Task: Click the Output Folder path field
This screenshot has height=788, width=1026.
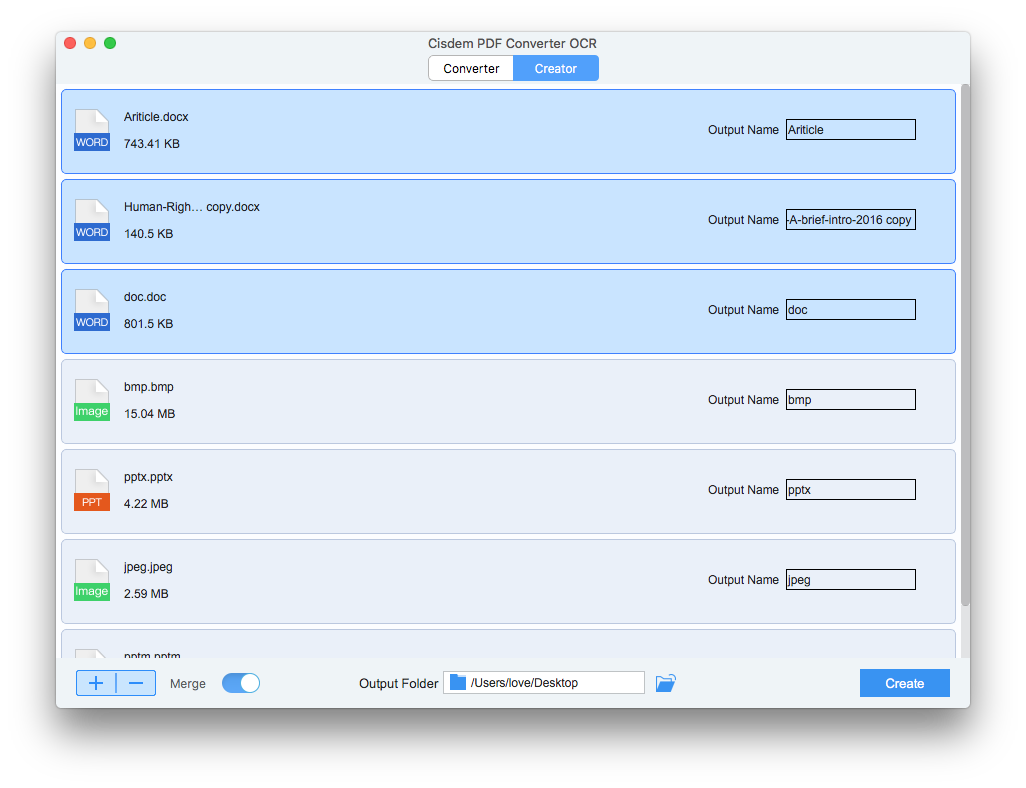Action: (544, 683)
